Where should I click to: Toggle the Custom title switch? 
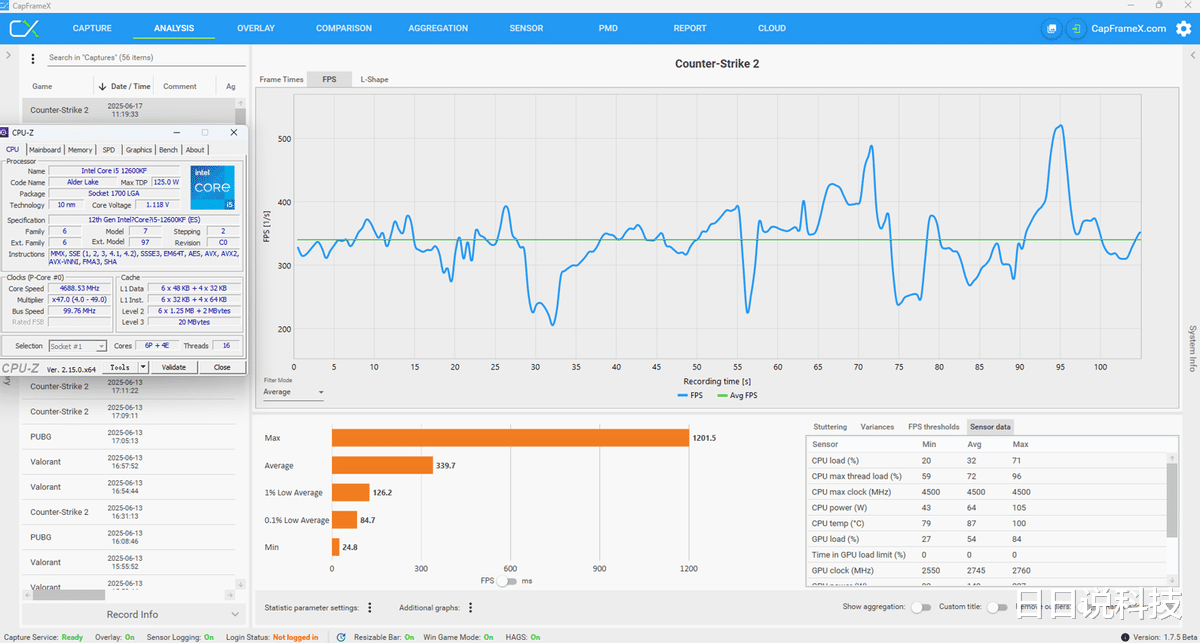(x=997, y=607)
